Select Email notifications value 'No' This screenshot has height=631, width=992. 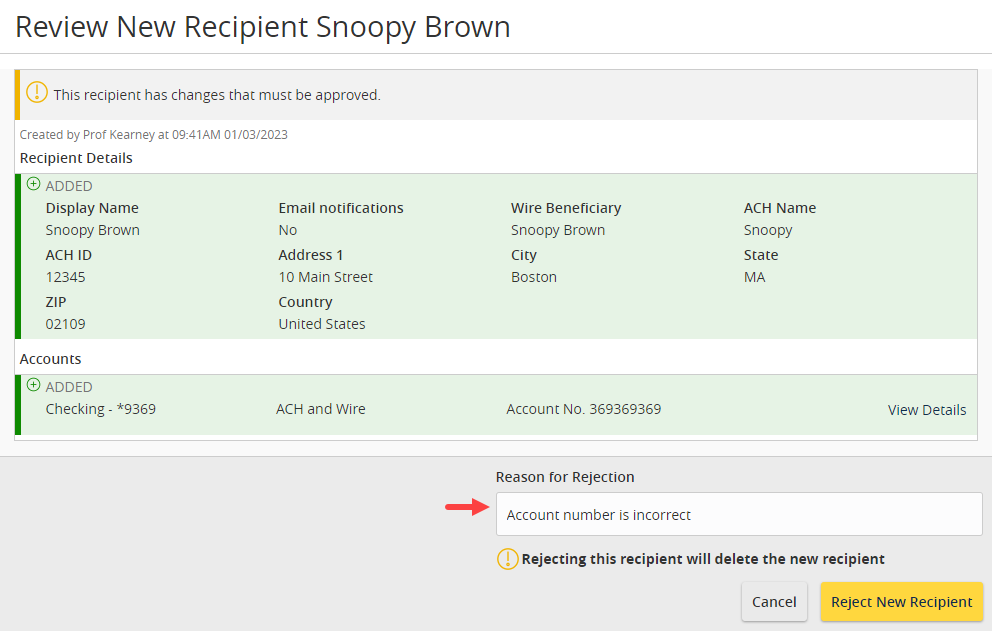(x=288, y=230)
